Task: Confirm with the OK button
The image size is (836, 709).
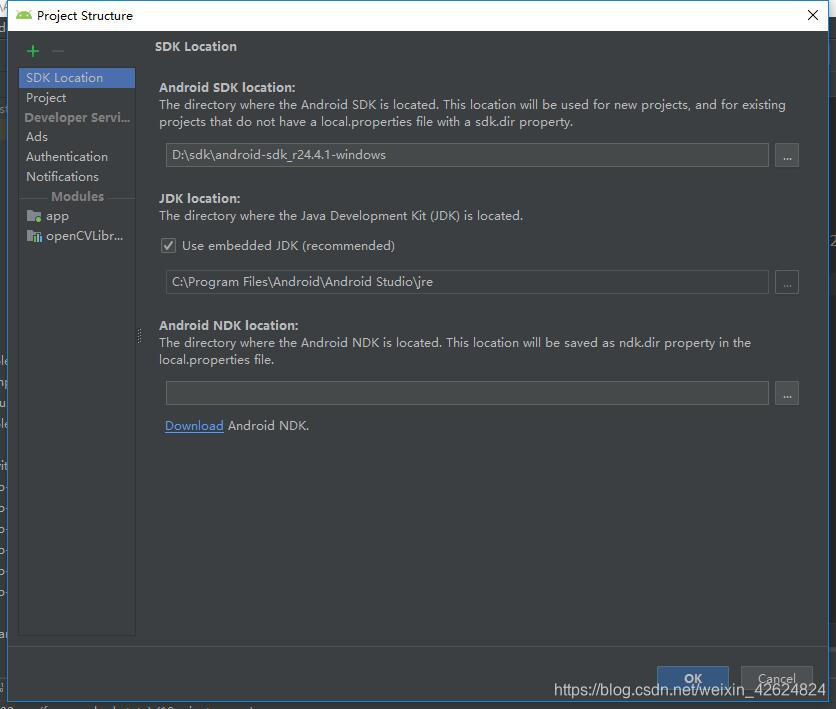Action: [x=693, y=678]
